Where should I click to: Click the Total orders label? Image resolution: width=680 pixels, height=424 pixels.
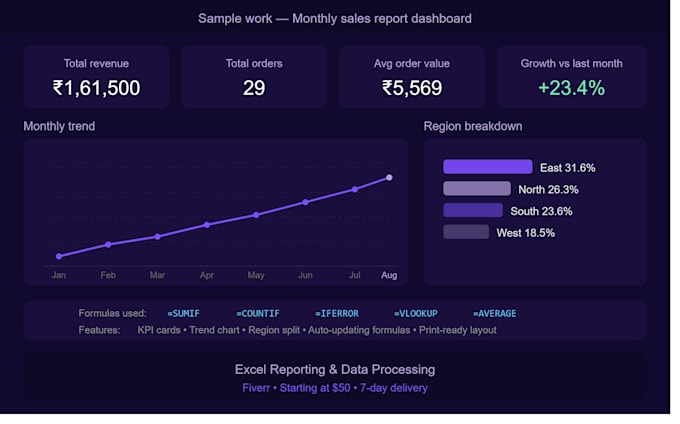[x=254, y=63]
